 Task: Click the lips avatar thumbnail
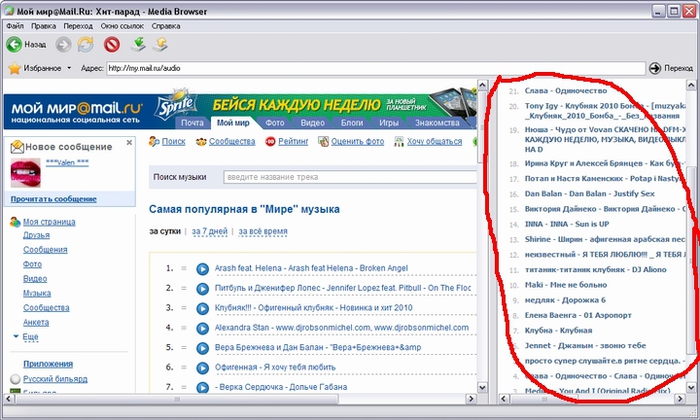[25, 173]
